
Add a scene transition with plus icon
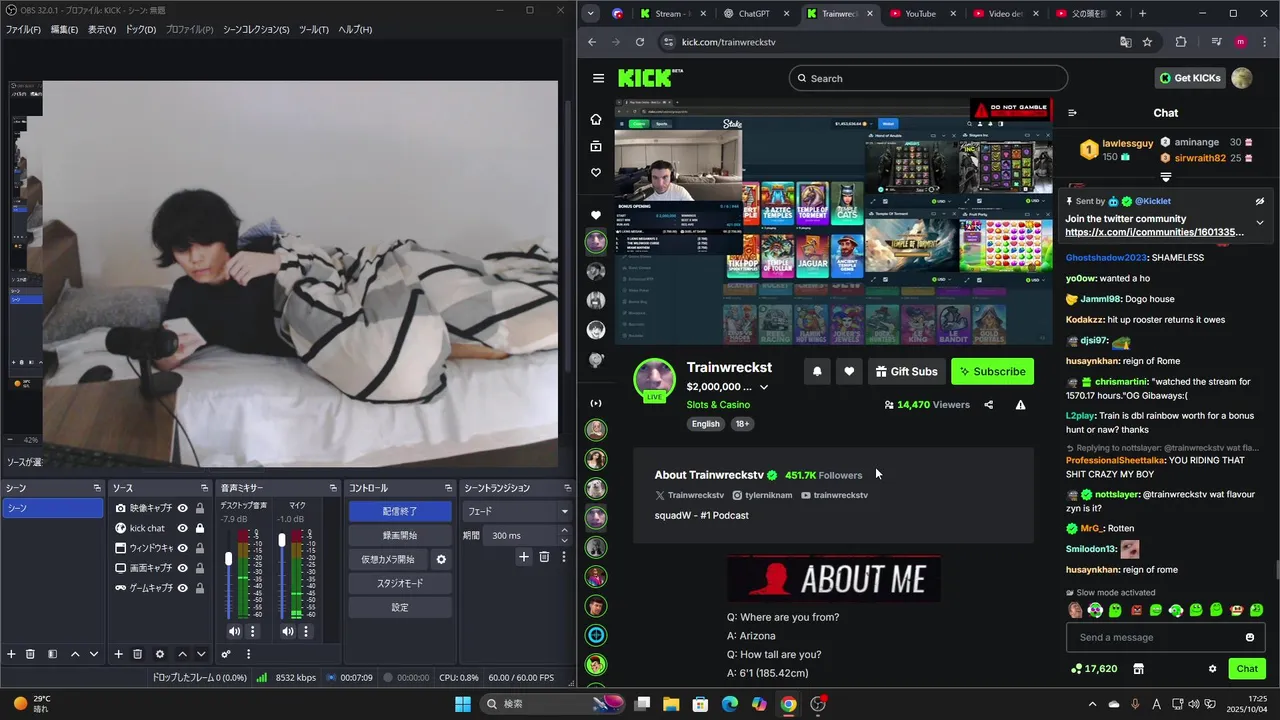(x=523, y=557)
